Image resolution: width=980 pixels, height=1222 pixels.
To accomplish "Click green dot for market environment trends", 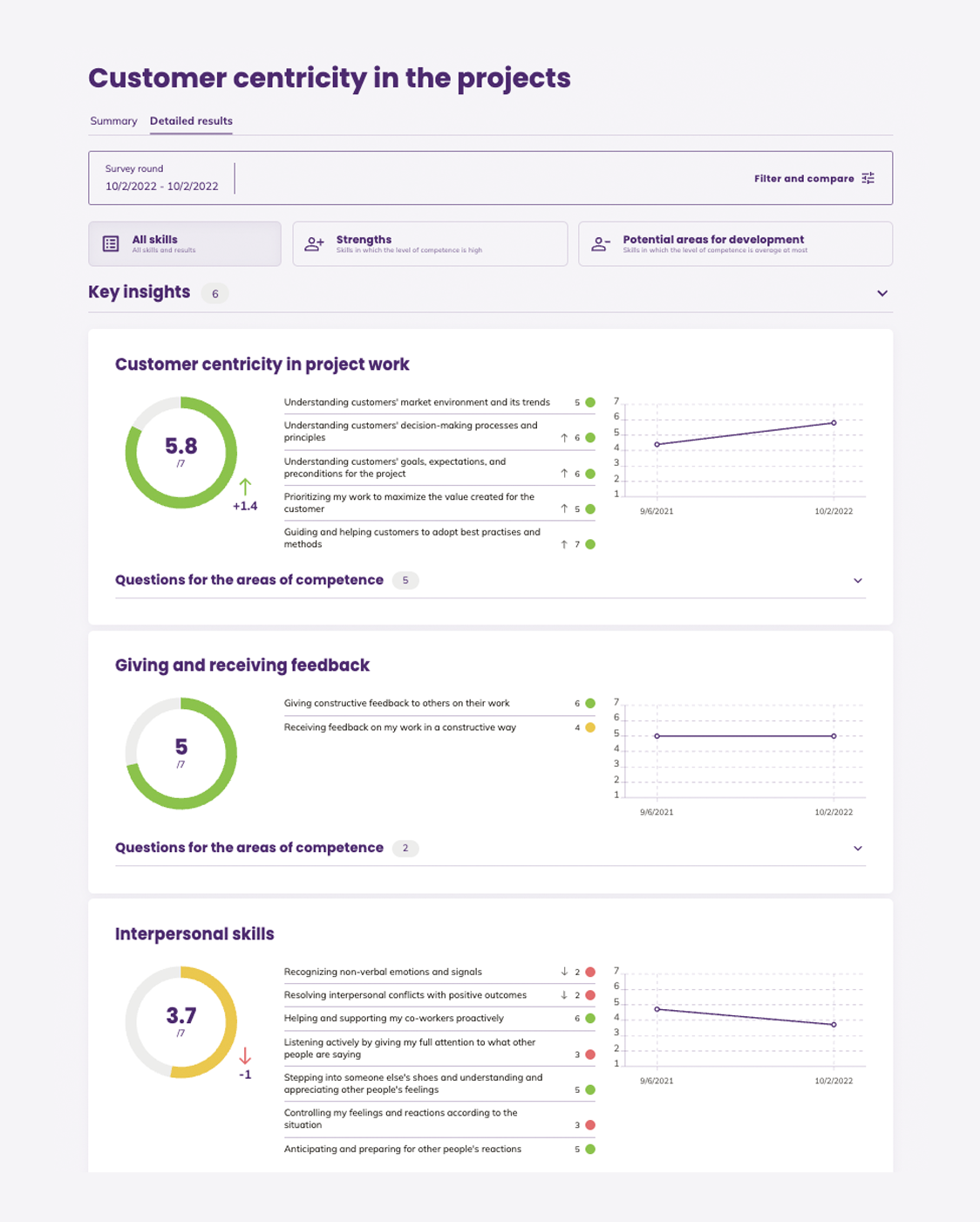I will click(x=590, y=403).
